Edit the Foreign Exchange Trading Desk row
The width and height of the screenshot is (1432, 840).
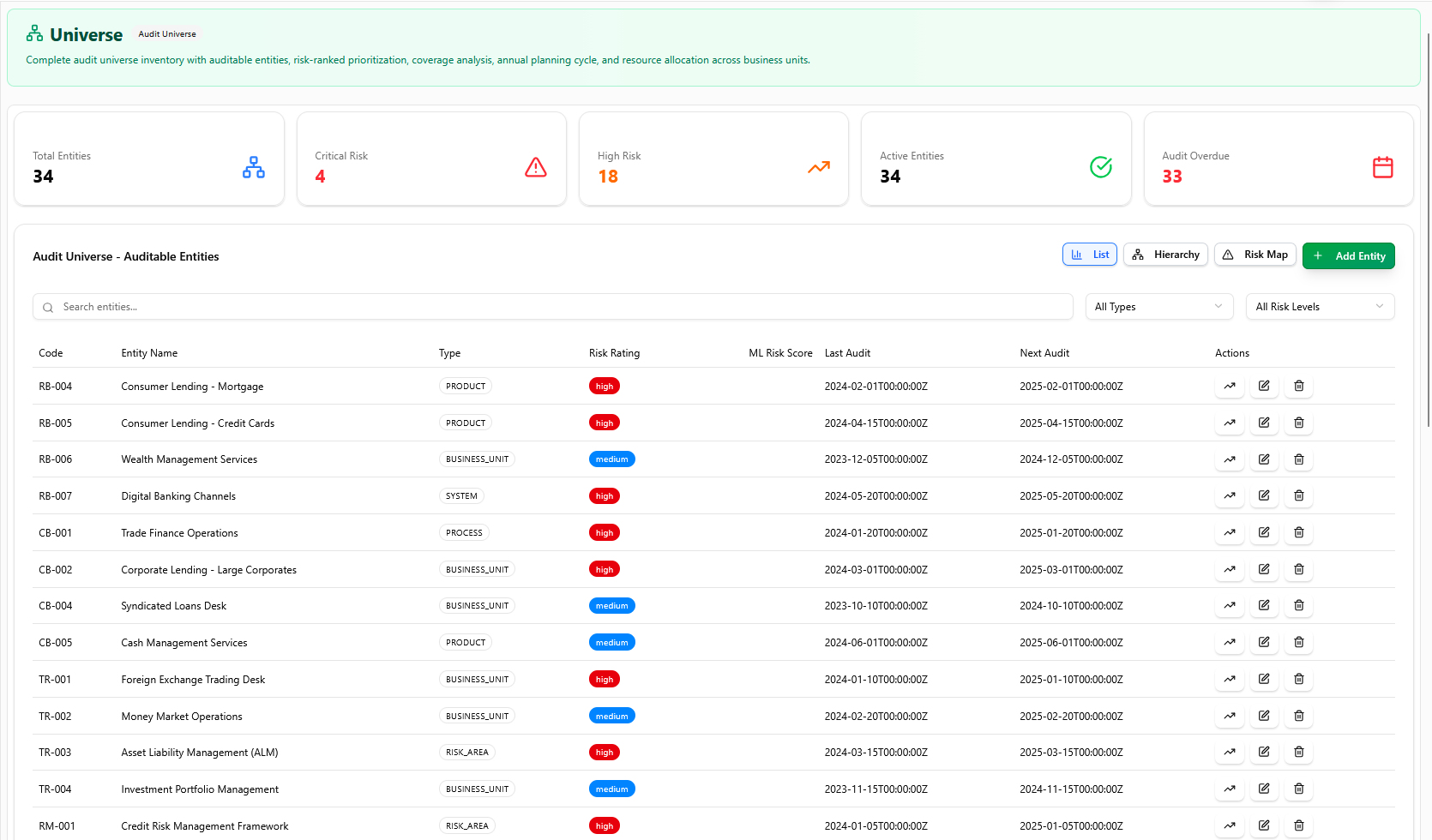coord(1264,680)
